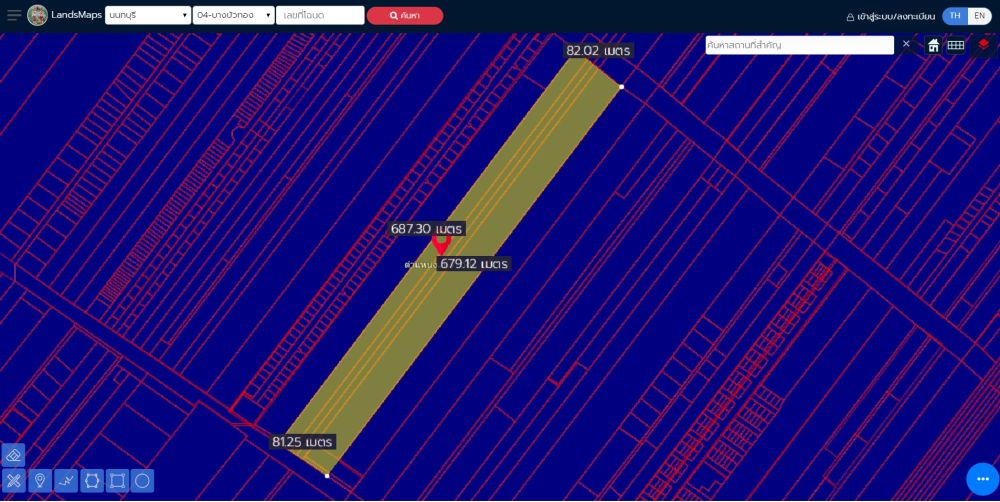Pick the circle drawing tool
Viewport: 1000px width, 502px height.
[143, 481]
